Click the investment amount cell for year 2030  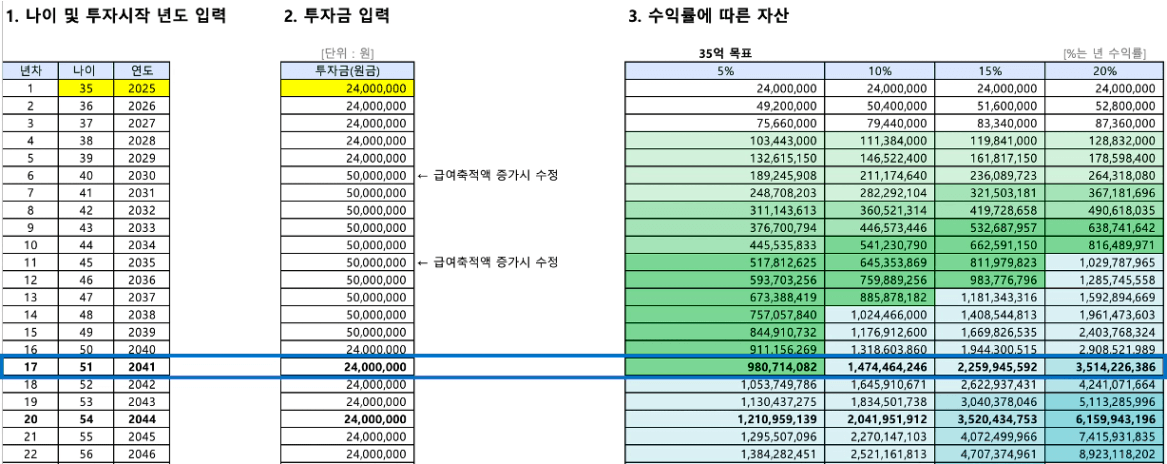[347, 176]
